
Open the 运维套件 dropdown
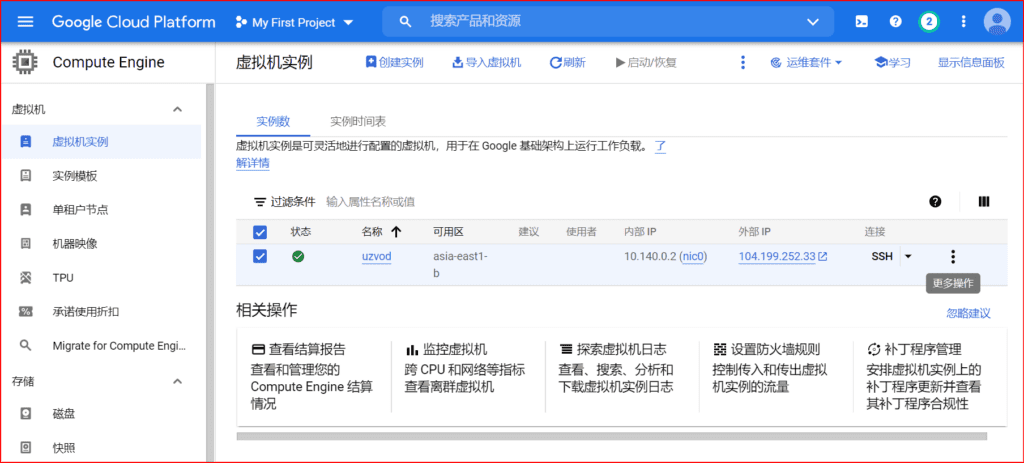pyautogui.click(x=807, y=63)
